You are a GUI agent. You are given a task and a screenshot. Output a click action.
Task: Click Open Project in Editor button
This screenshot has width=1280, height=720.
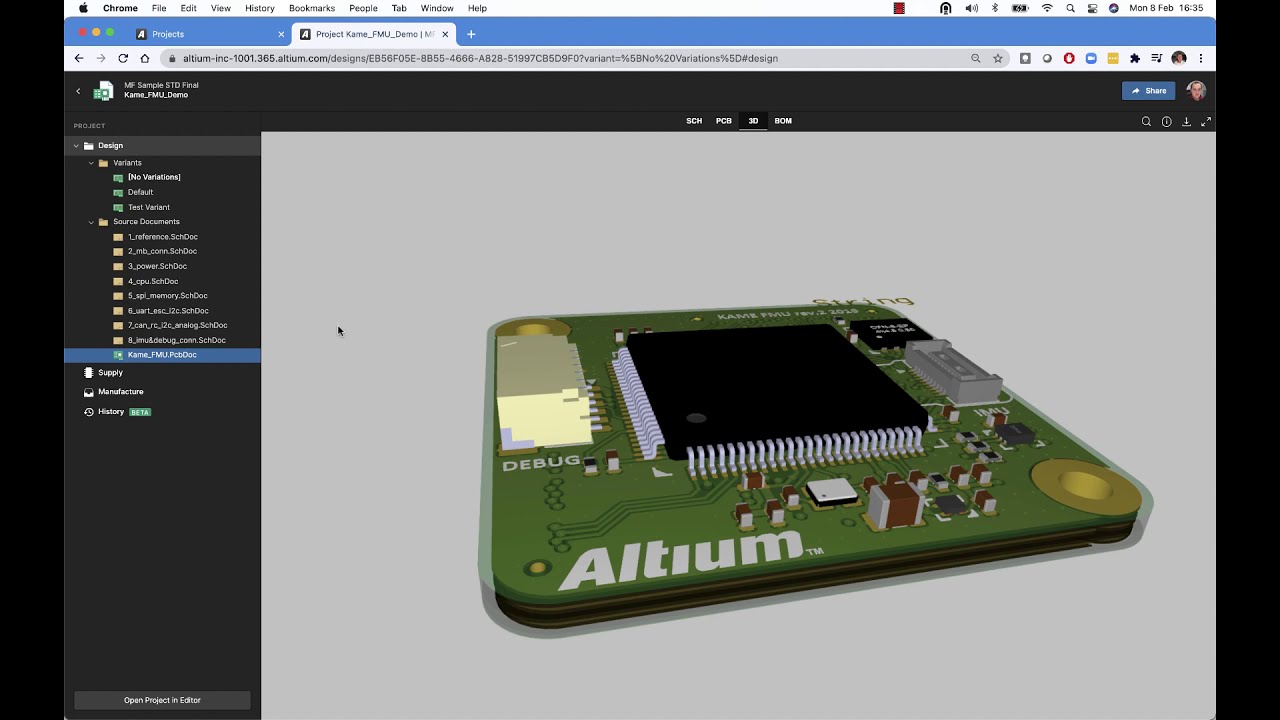162,700
